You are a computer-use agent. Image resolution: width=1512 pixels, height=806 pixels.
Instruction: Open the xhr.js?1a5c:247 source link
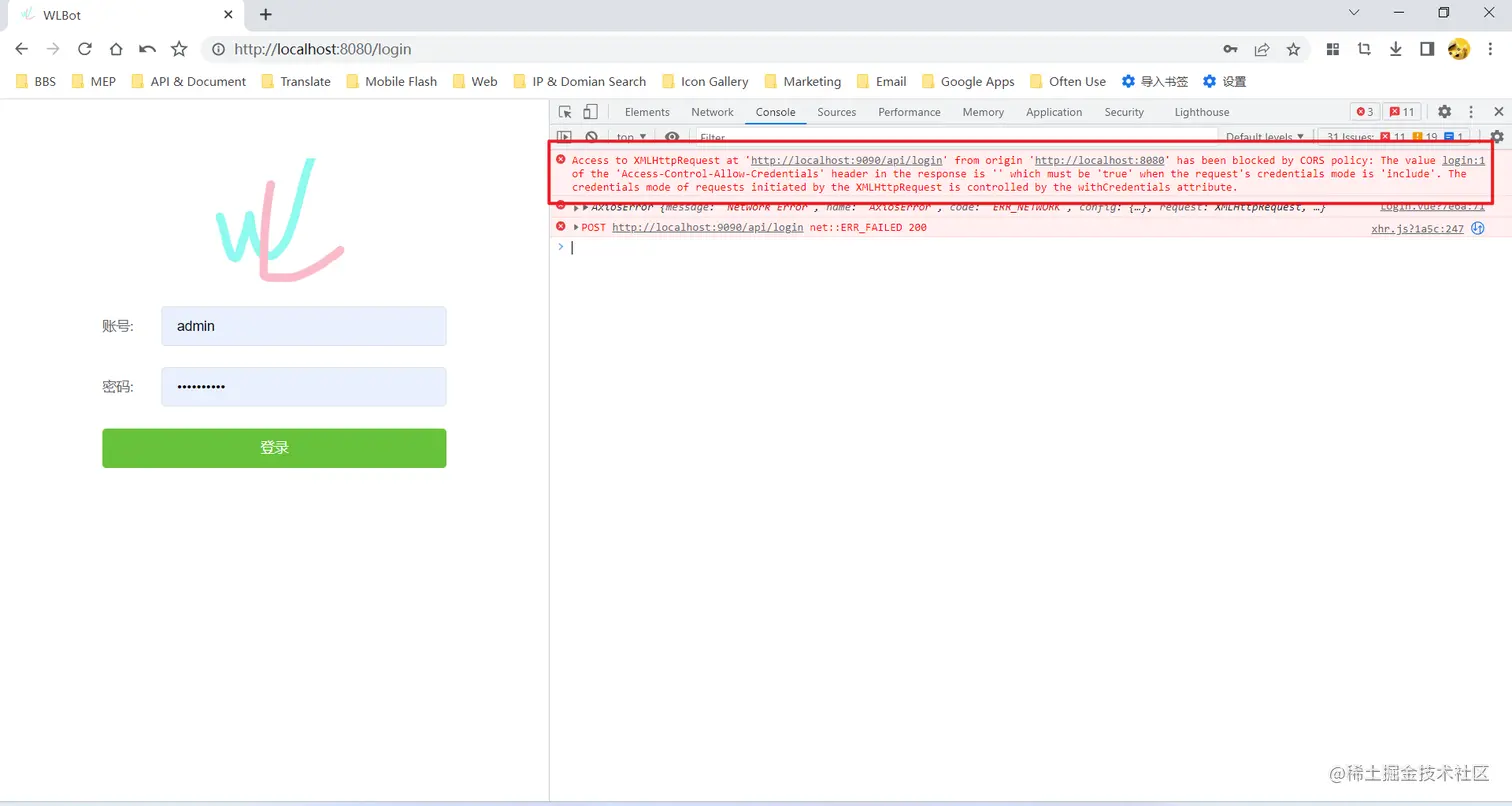point(1417,228)
